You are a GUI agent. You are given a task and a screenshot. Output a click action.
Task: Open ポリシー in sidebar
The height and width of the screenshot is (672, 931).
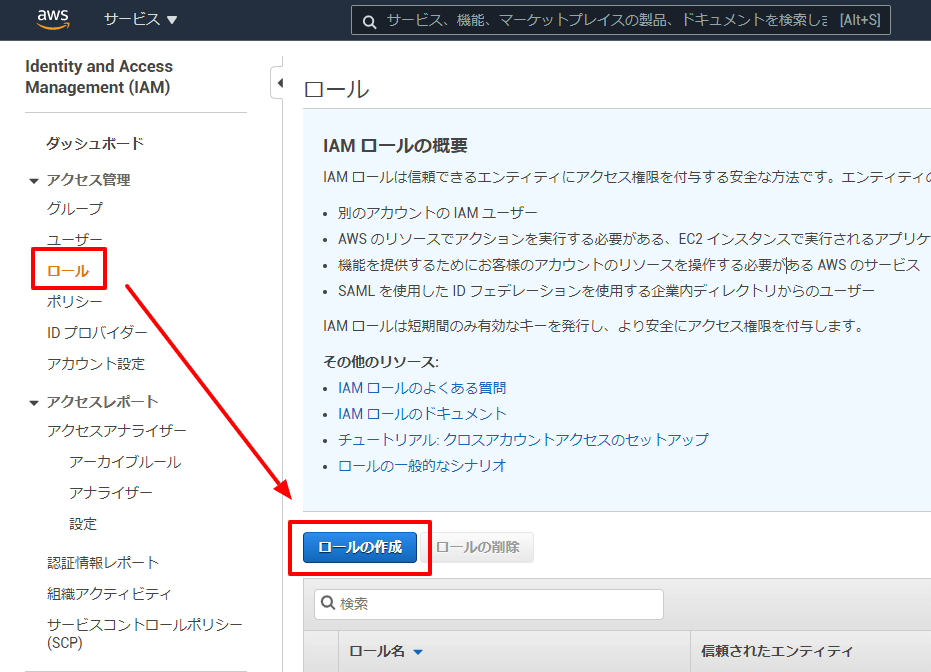(75, 302)
